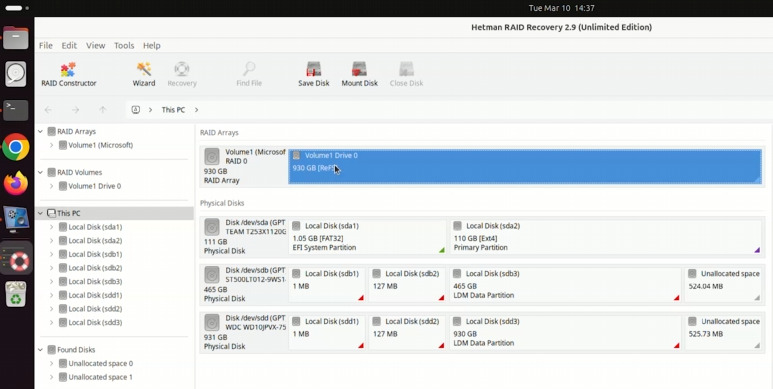The width and height of the screenshot is (773, 389).
Task: Select the 525.73 MB Unallocated space tile
Action: tap(724, 332)
